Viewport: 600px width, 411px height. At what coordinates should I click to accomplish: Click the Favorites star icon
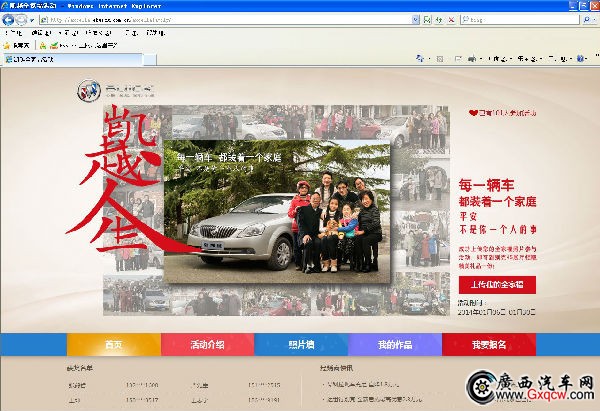(x=7, y=45)
